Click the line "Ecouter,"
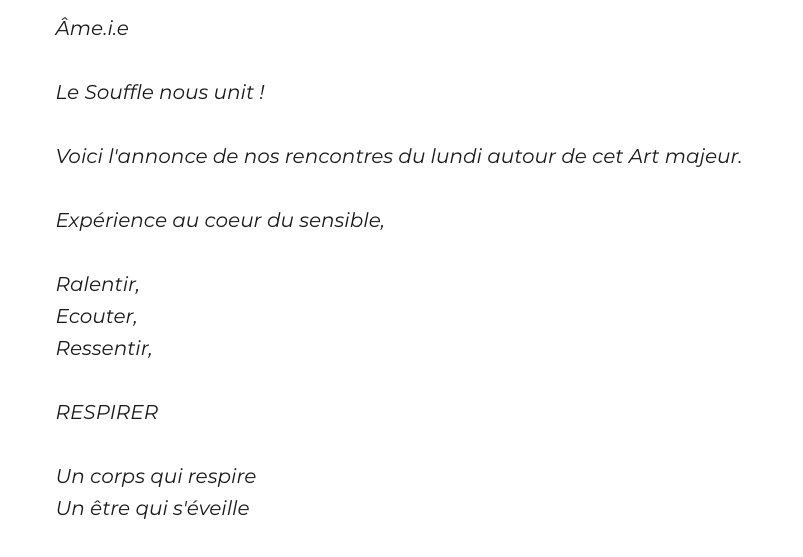The height and width of the screenshot is (557, 803). 96,317
